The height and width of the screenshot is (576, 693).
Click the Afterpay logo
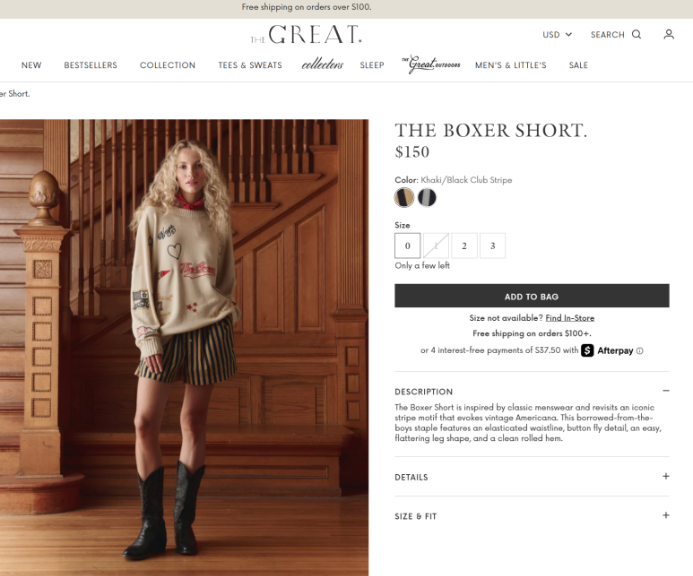coord(607,351)
